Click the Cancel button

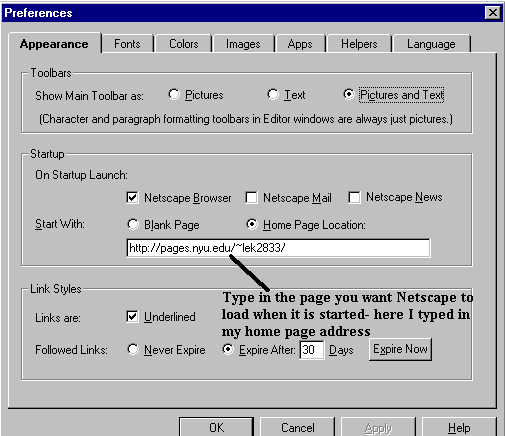[x=298, y=427]
